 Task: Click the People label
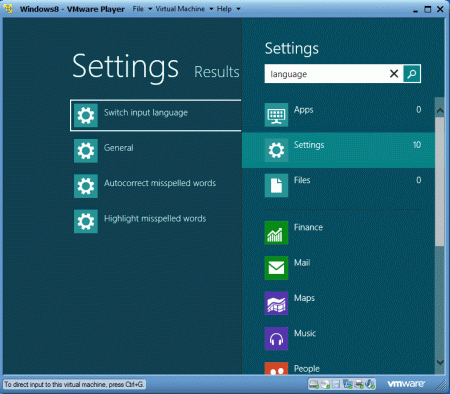[307, 369]
